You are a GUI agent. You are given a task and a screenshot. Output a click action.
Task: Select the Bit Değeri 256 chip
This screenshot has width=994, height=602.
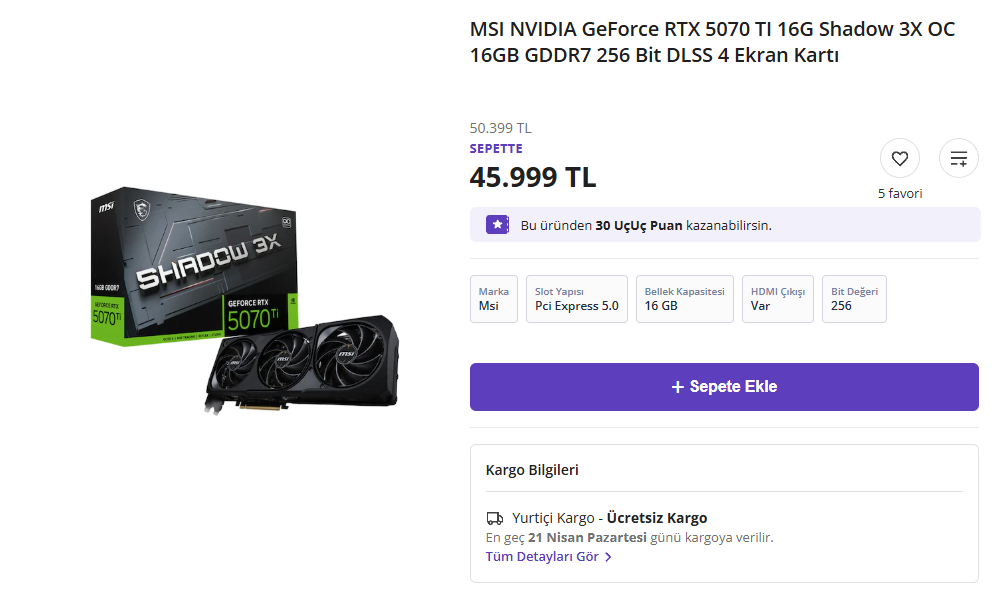pos(854,299)
